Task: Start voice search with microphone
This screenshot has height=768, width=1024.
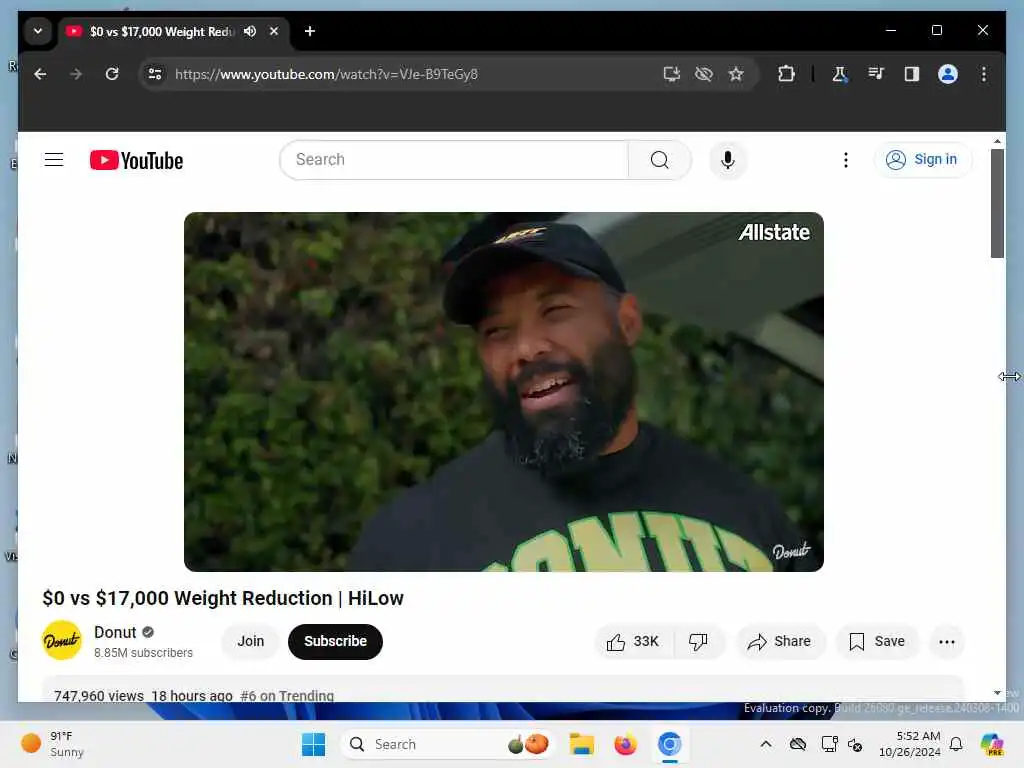Action: (x=728, y=160)
